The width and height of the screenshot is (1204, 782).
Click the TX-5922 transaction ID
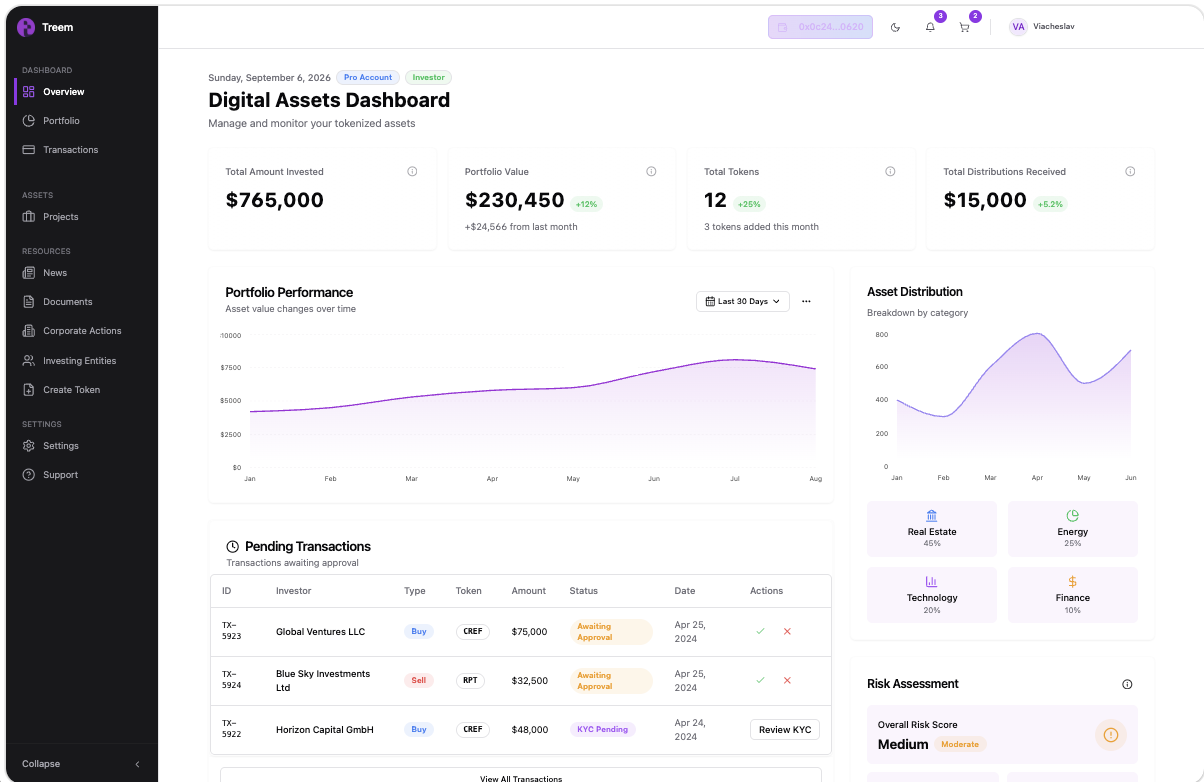(x=231, y=729)
